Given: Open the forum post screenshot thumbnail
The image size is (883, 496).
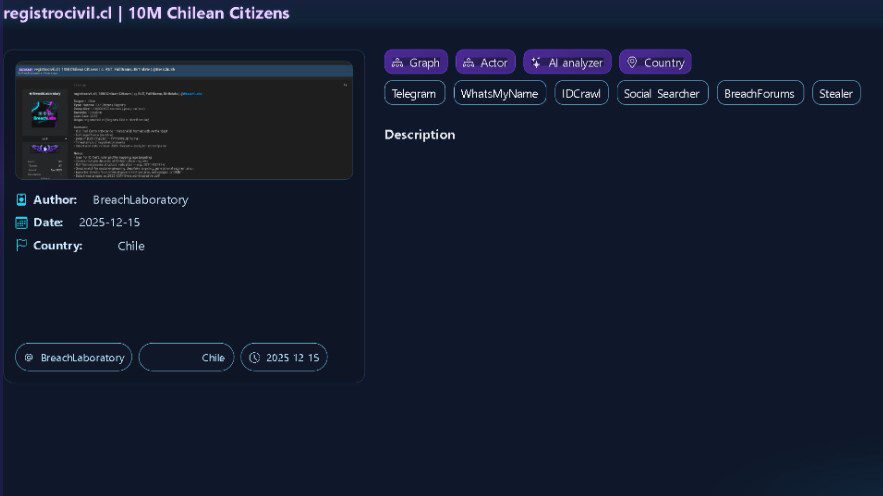Looking at the screenshot, I should (184, 120).
